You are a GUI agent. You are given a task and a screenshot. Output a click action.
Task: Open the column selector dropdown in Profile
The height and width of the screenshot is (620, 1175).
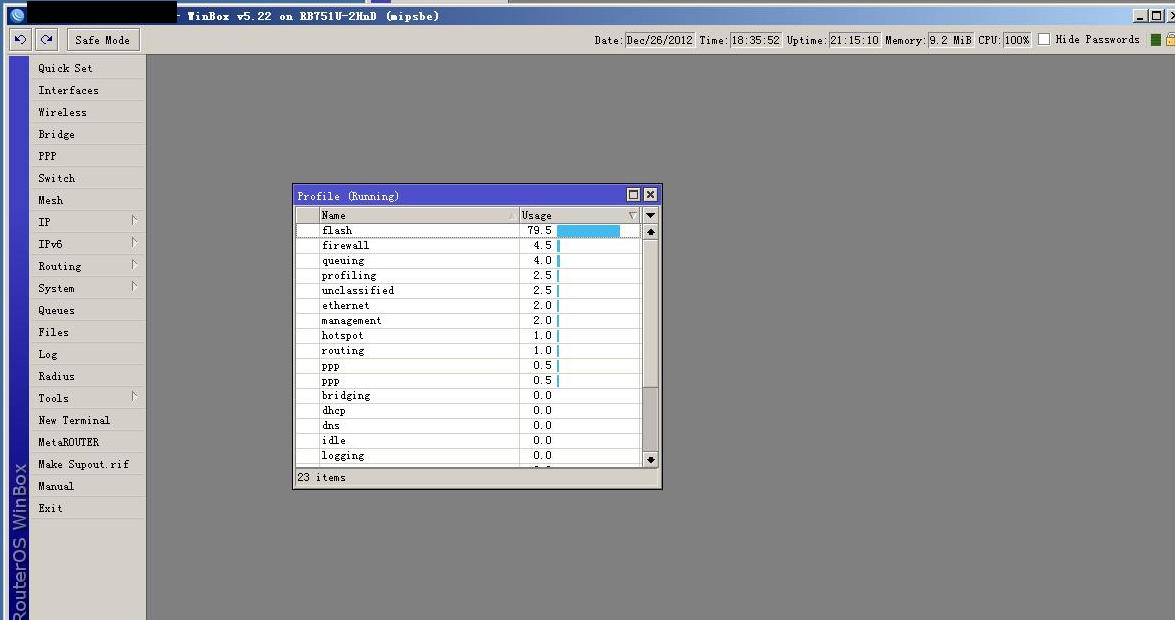(x=650, y=215)
